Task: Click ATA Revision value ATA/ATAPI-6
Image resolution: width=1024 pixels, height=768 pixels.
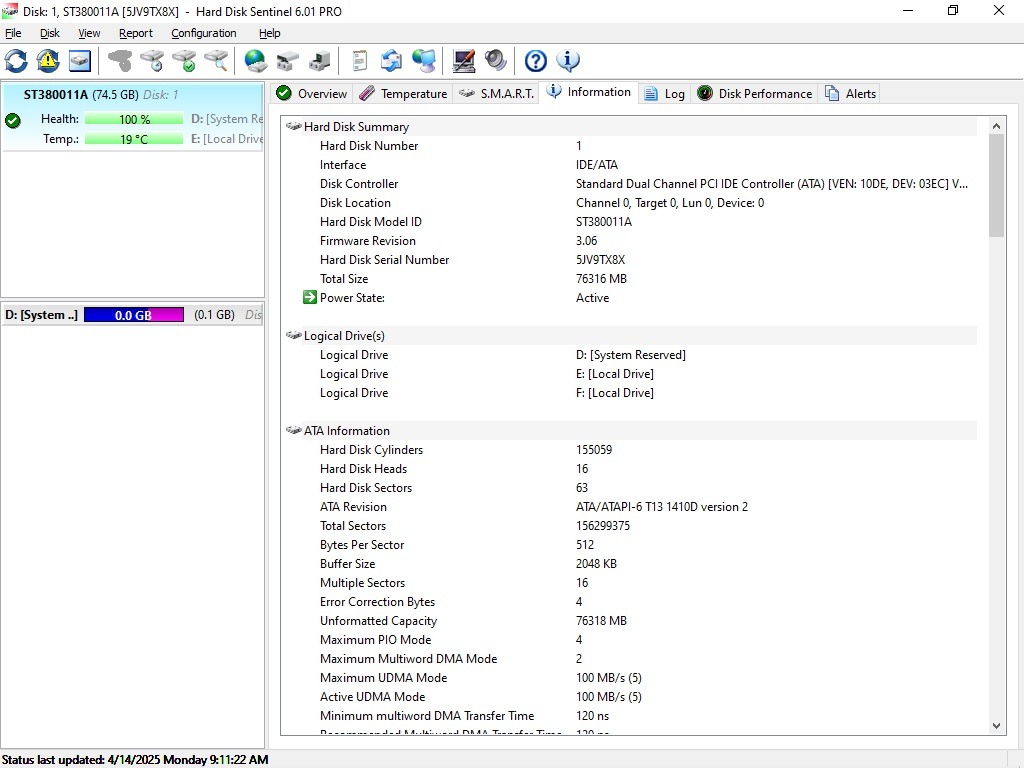Action: tap(662, 506)
